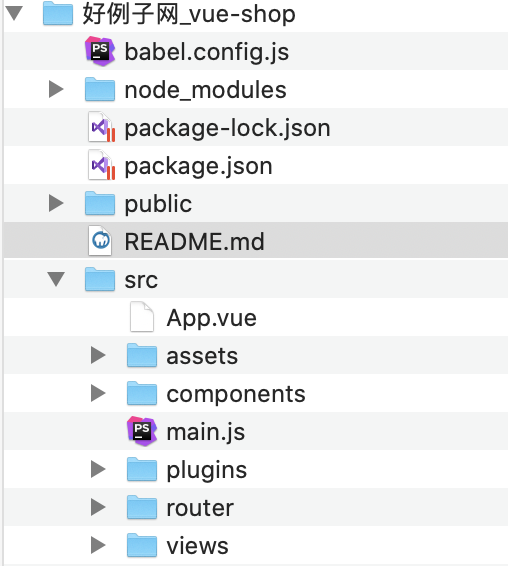
Task: Click the PhpStorm icon beside babel.config.js
Action: click(x=100, y=51)
